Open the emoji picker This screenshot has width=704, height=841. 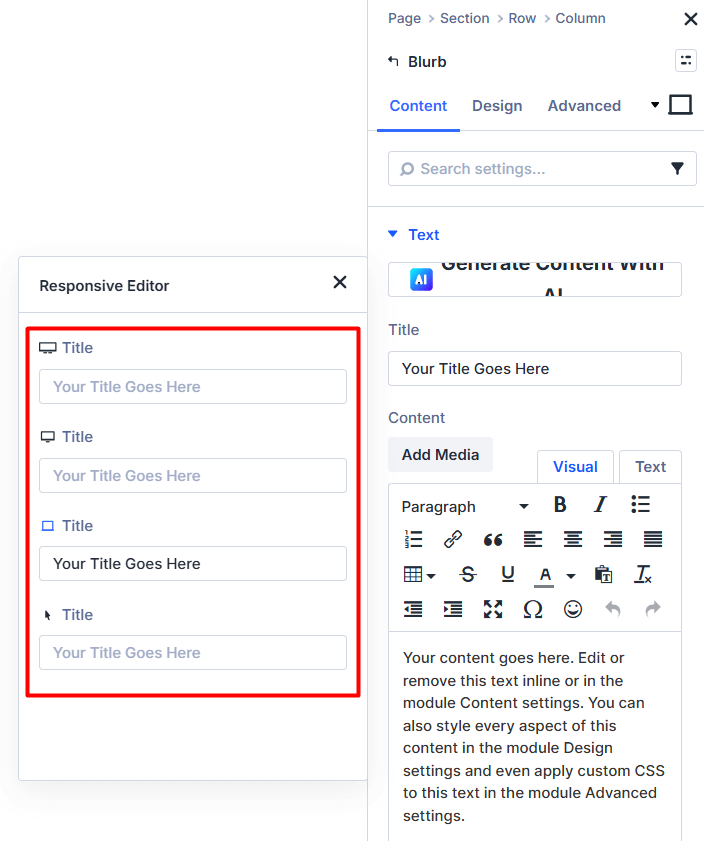(x=573, y=609)
